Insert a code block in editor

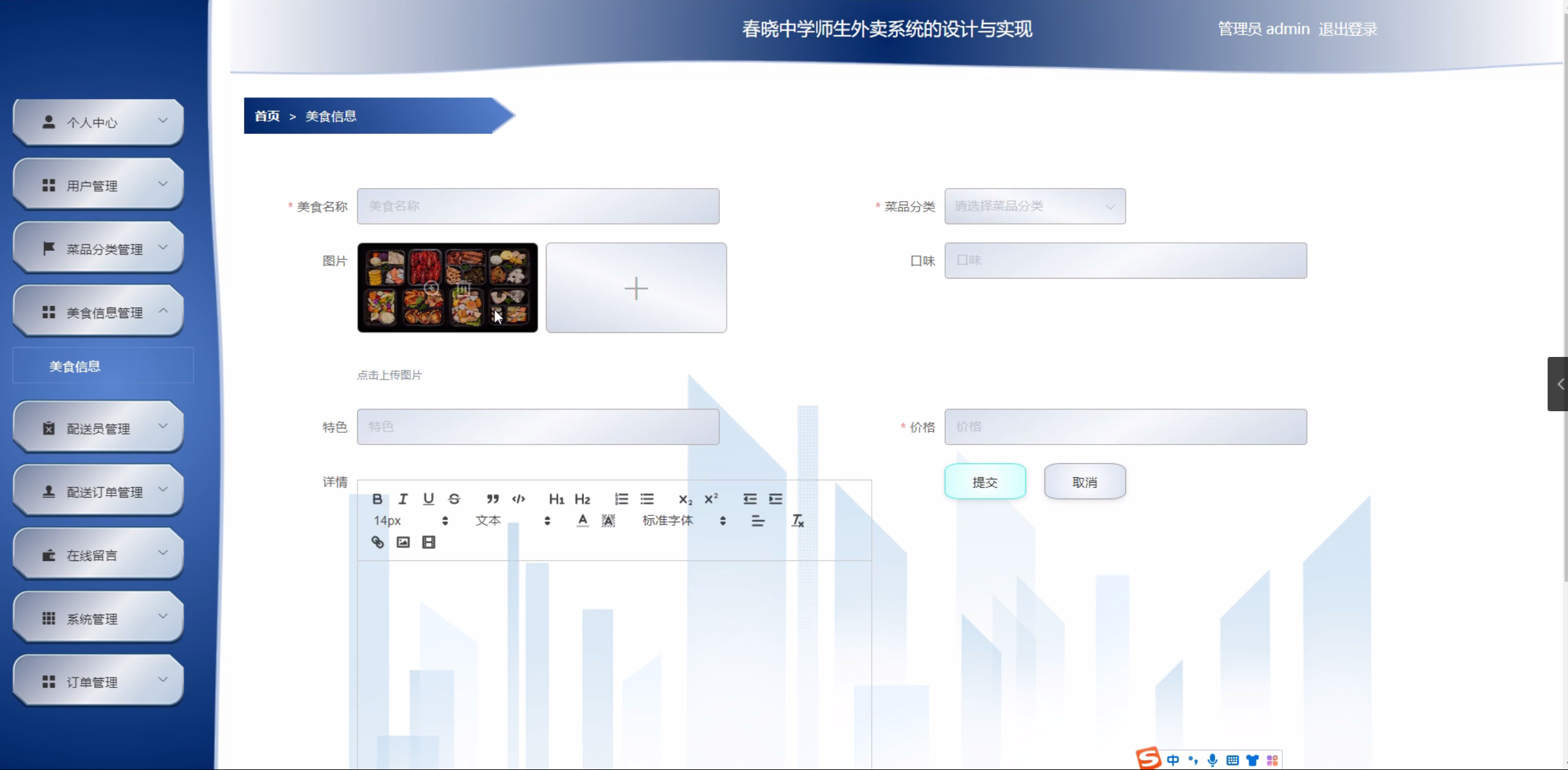(x=518, y=499)
